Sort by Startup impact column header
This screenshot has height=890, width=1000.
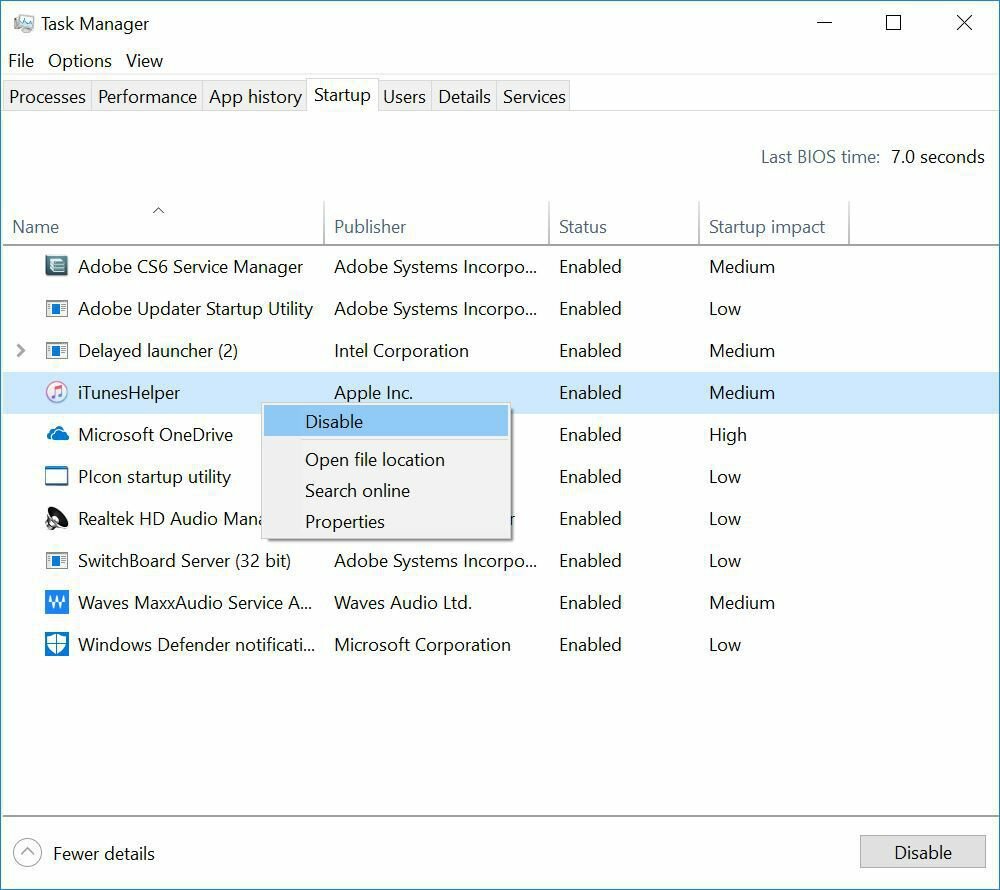pyautogui.click(x=767, y=227)
